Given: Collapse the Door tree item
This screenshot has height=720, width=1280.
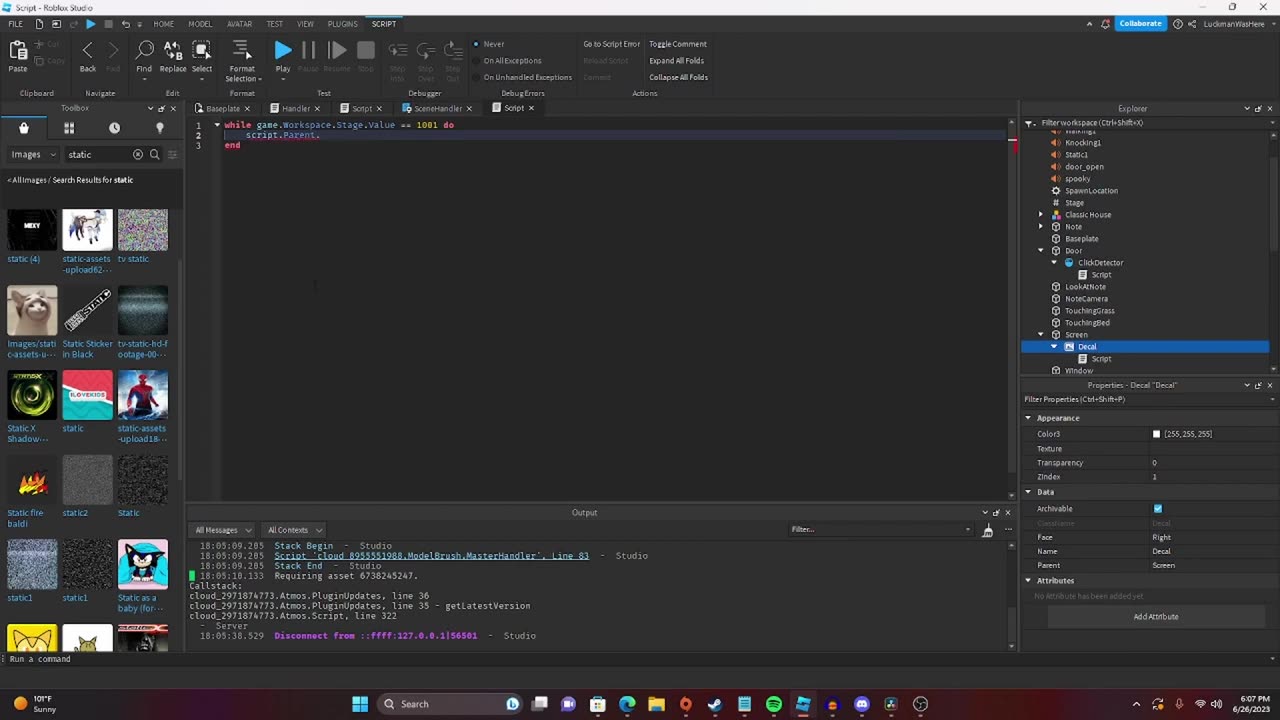Looking at the screenshot, I should point(1041,251).
